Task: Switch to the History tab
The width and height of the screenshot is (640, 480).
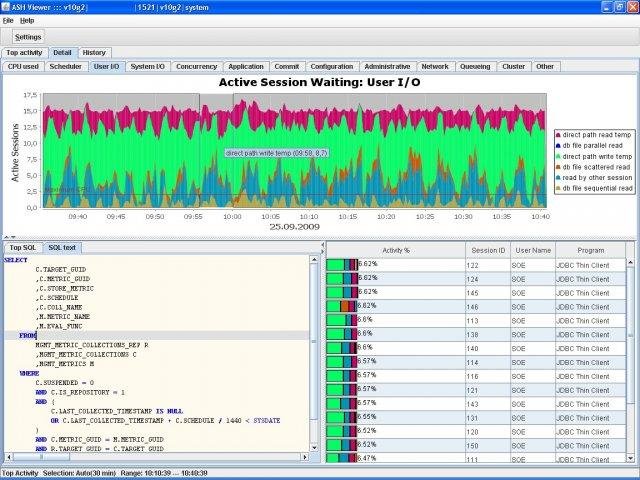Action: pos(94,52)
